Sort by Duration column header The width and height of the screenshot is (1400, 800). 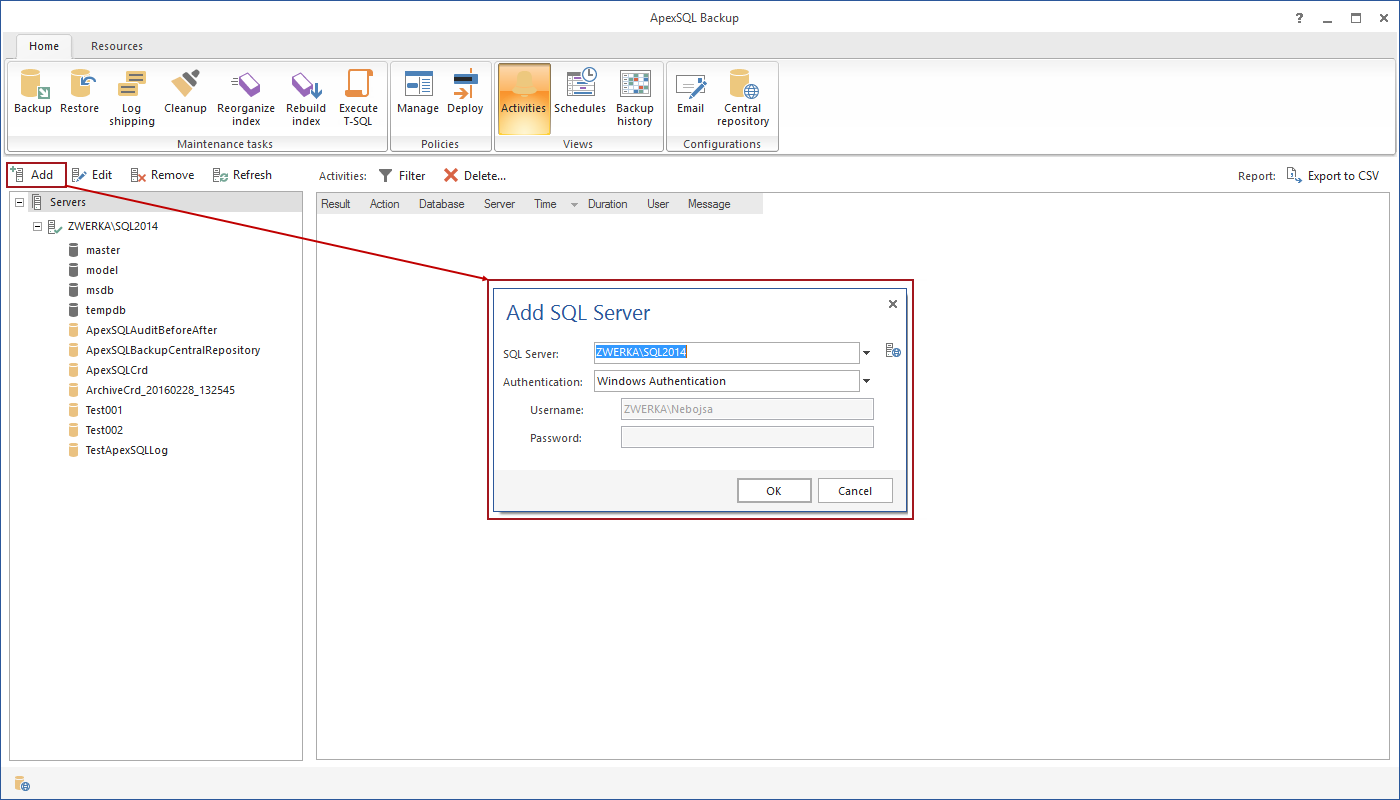(x=608, y=204)
